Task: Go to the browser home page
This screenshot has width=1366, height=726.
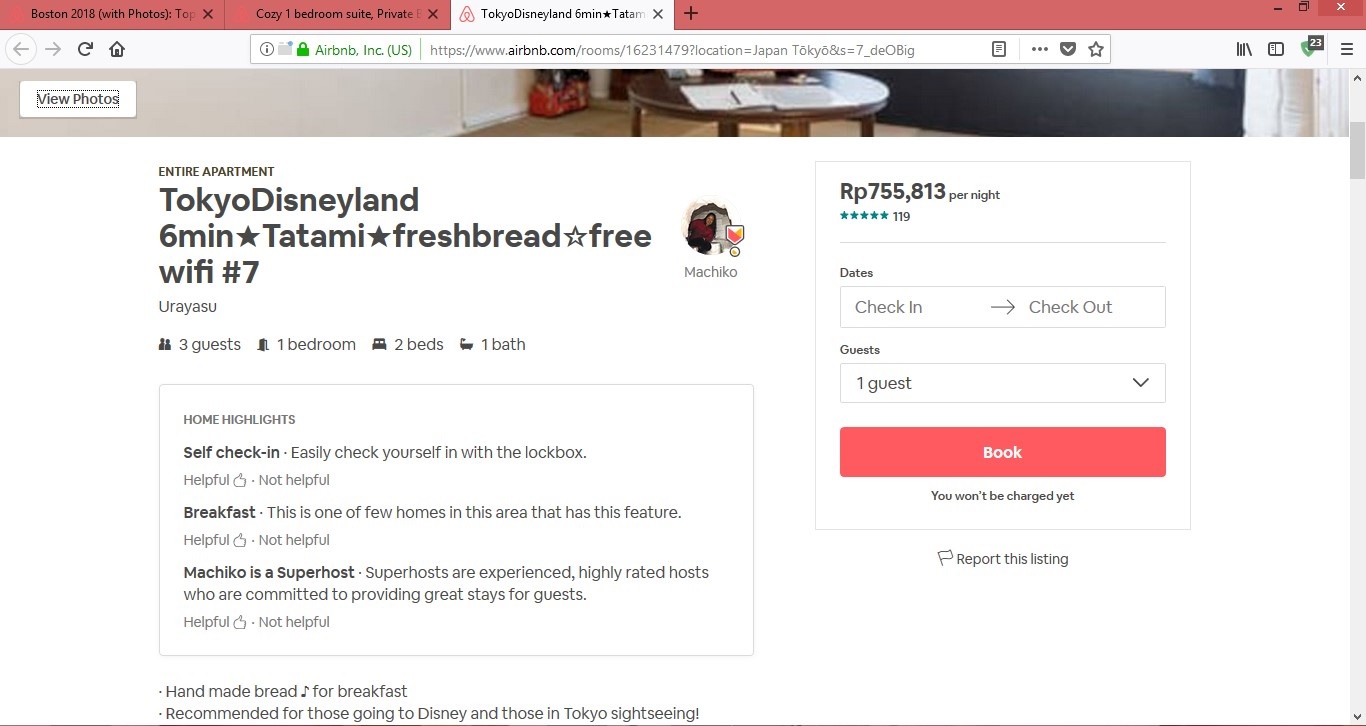Action: coord(117,49)
